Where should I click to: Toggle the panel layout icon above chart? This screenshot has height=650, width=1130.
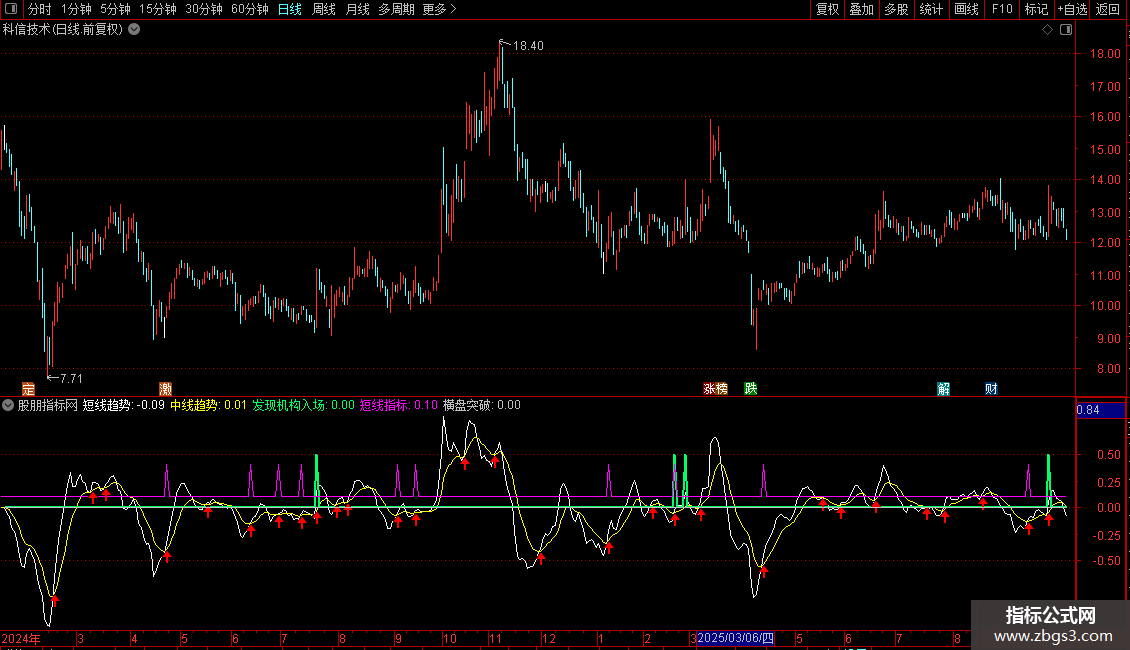[x=1066, y=30]
